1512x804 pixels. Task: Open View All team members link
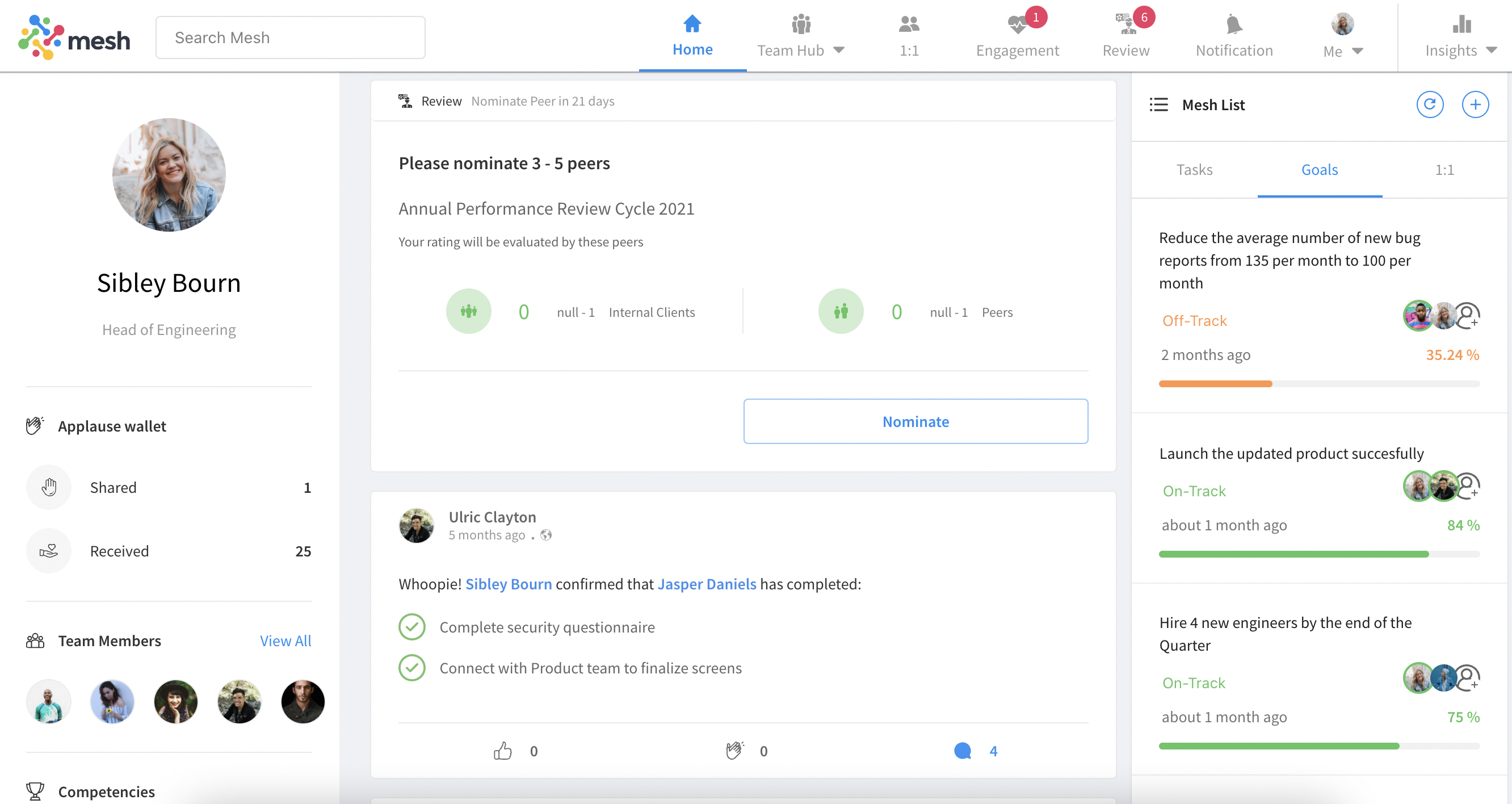pyautogui.click(x=285, y=640)
